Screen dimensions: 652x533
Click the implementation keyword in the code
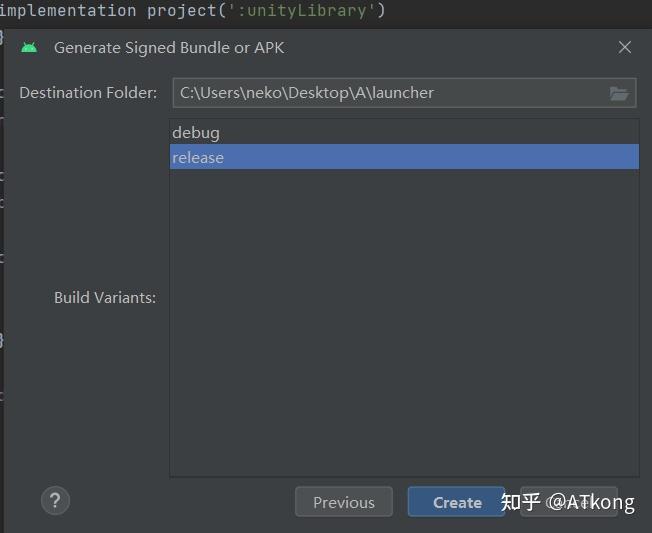[68, 11]
